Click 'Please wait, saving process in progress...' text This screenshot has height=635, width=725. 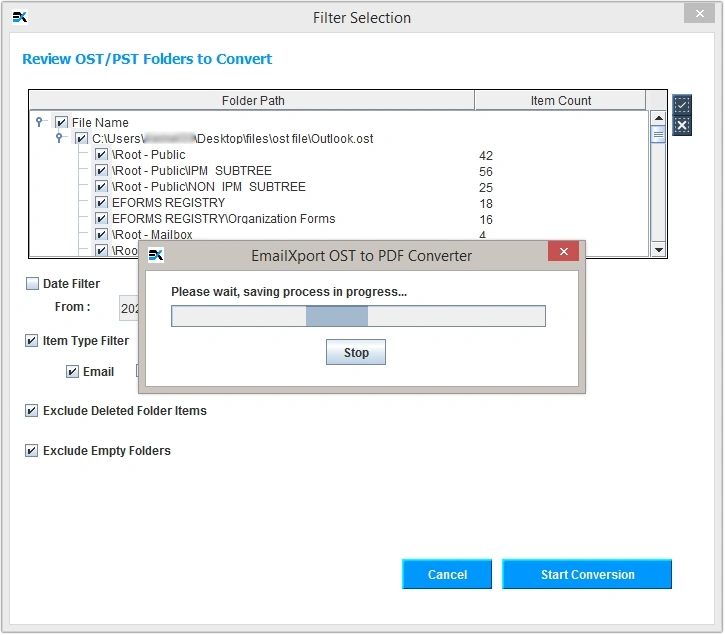pos(289,292)
